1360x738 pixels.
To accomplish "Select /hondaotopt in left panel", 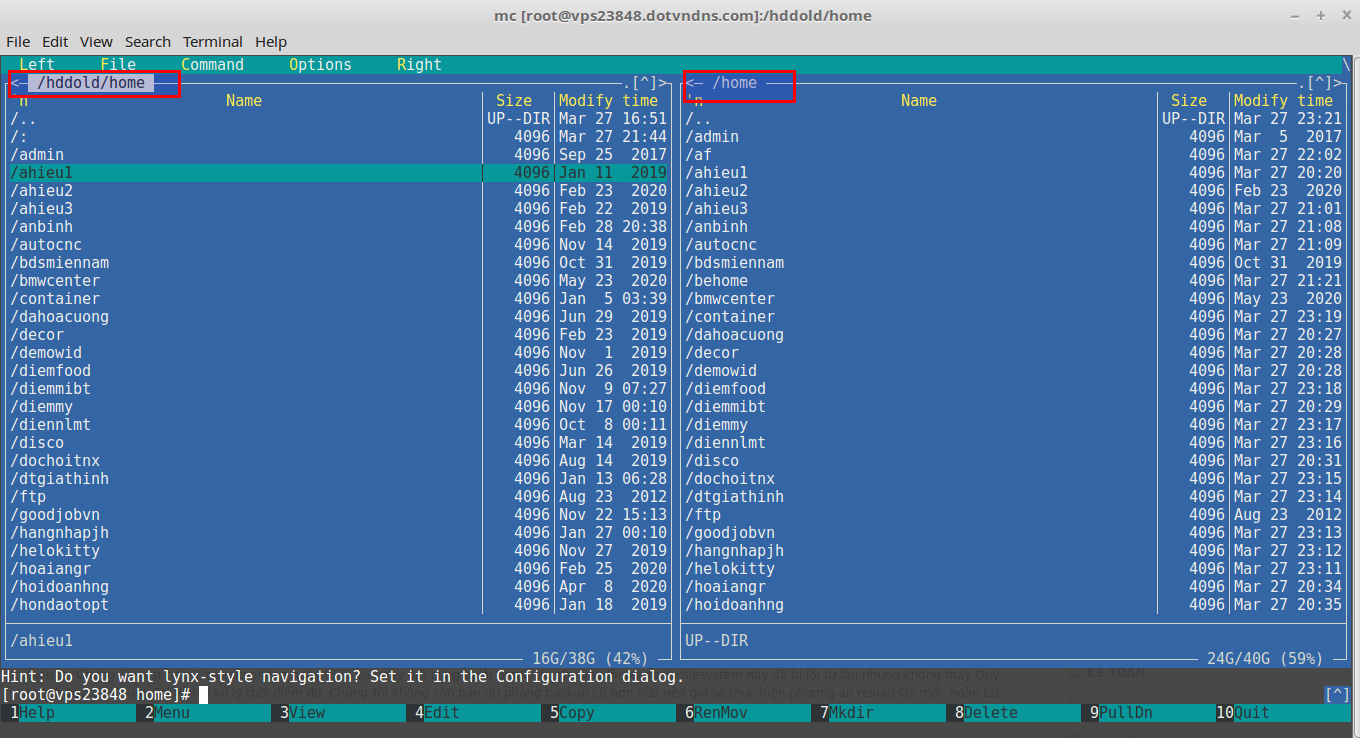I will (x=340, y=604).
